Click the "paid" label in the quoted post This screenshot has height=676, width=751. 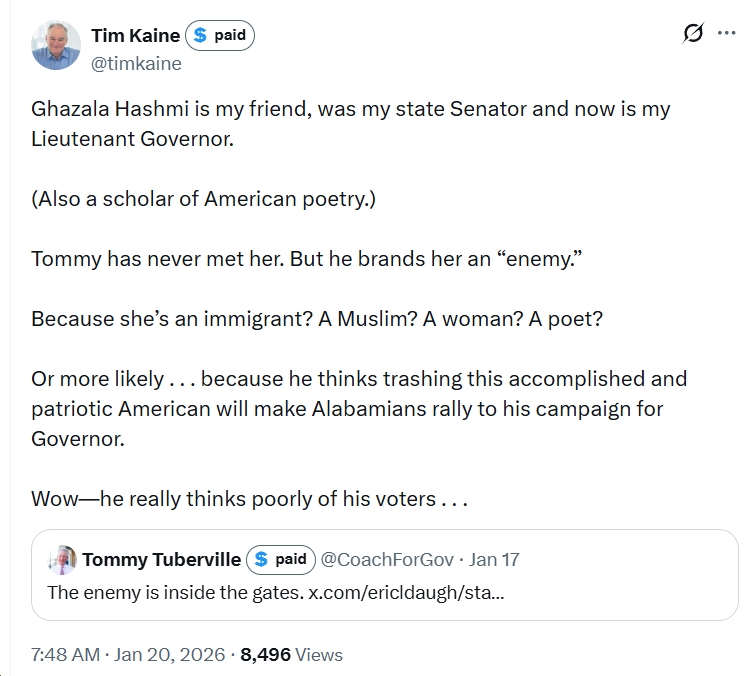(291, 559)
